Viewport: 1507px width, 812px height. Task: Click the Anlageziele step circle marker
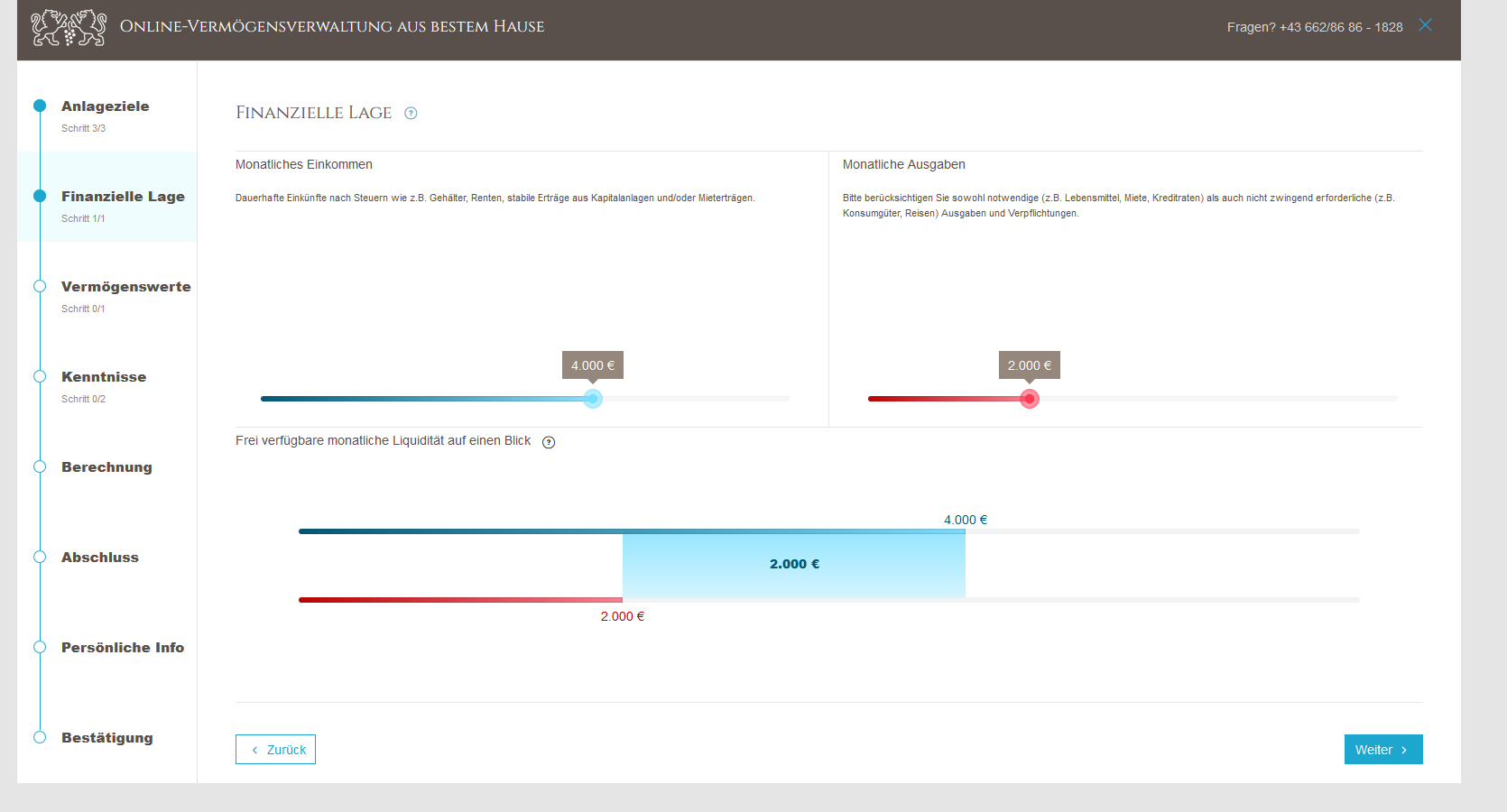click(40, 106)
